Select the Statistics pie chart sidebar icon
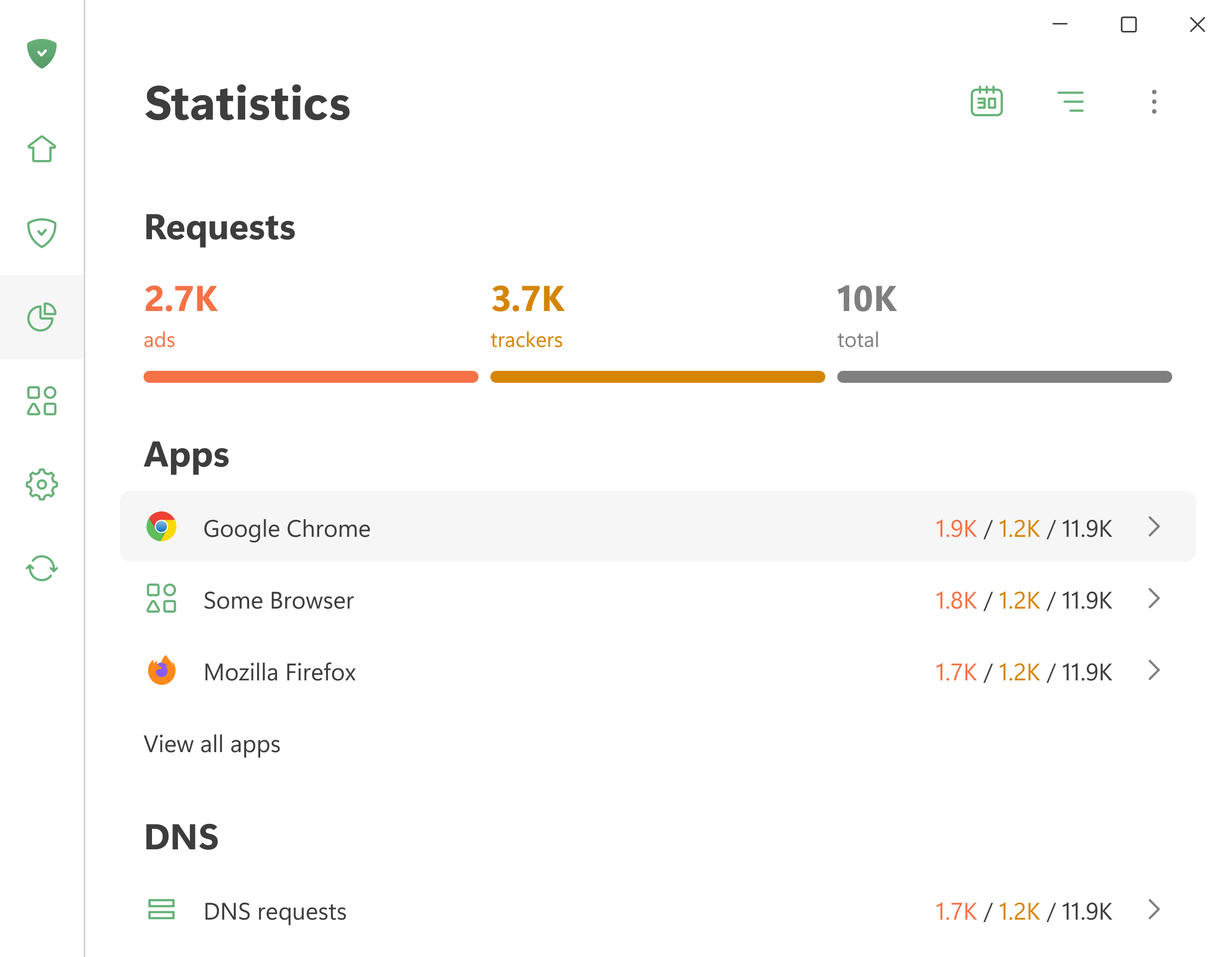This screenshot has width=1232, height=957. point(42,317)
